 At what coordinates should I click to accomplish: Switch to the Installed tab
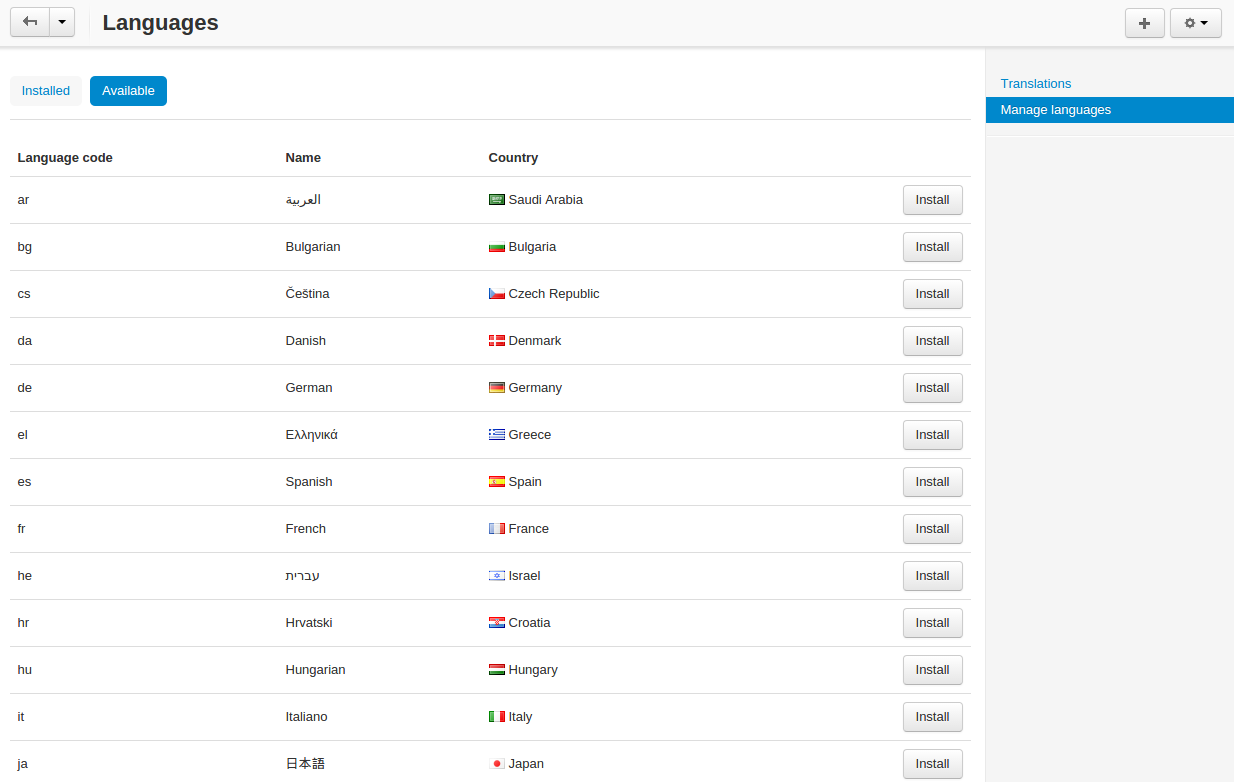tap(46, 91)
